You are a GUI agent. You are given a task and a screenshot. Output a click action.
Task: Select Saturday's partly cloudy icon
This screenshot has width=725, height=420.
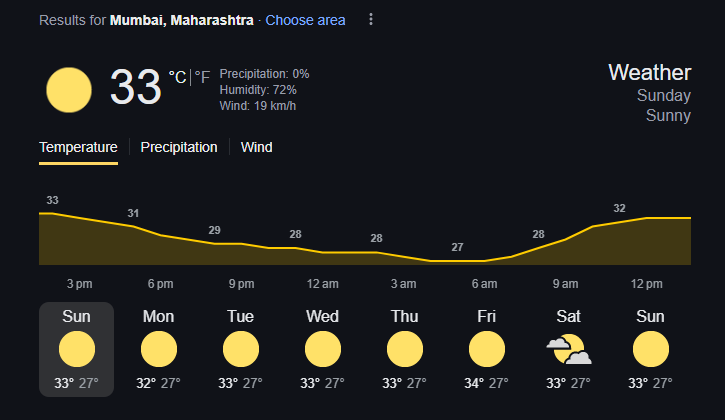click(569, 350)
